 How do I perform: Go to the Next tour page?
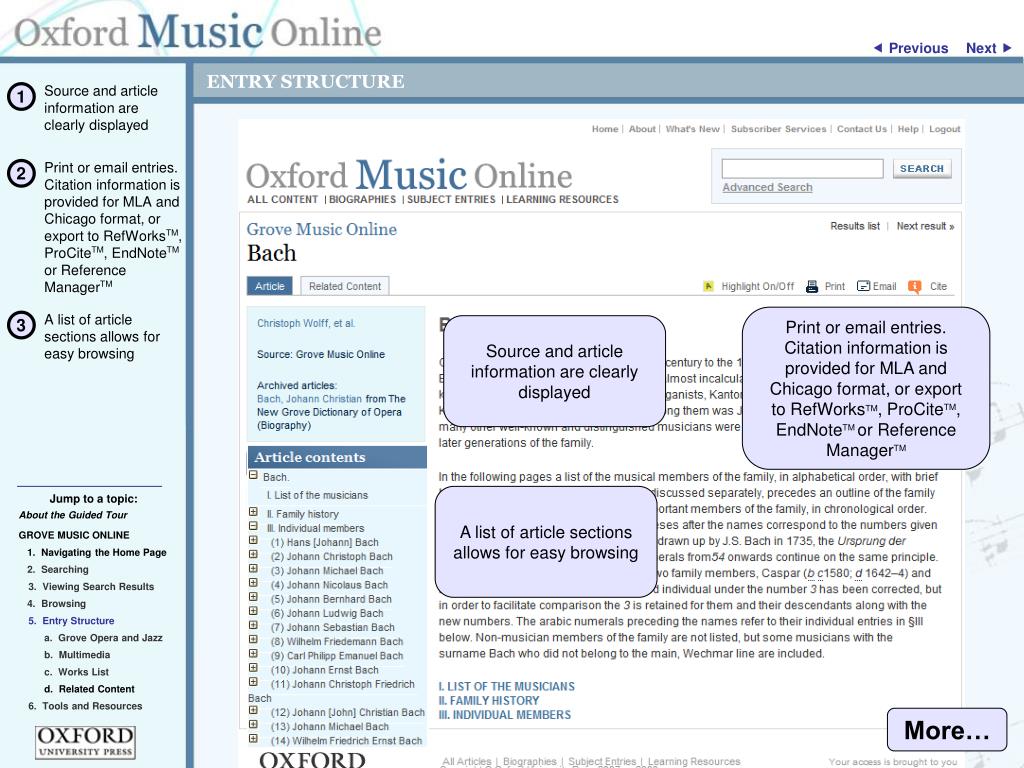[x=989, y=48]
